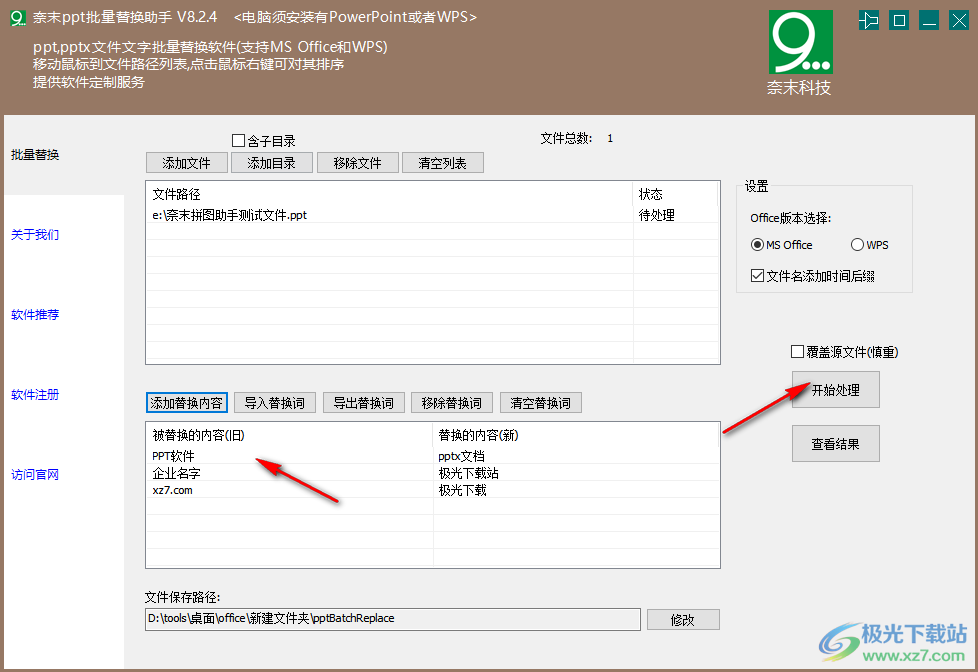
Task: Click the 清空替换词 button
Action: click(x=541, y=402)
